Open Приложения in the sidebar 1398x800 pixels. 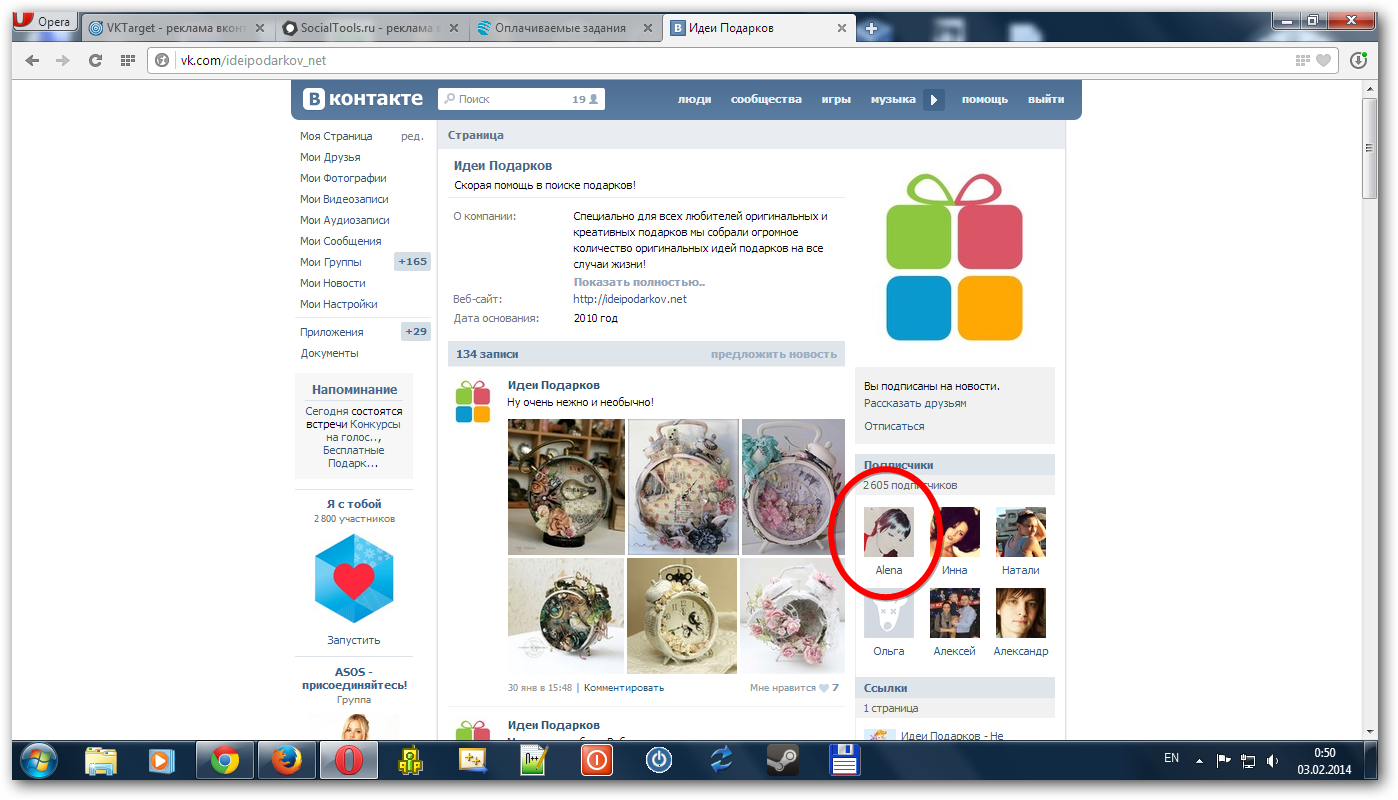[332, 332]
